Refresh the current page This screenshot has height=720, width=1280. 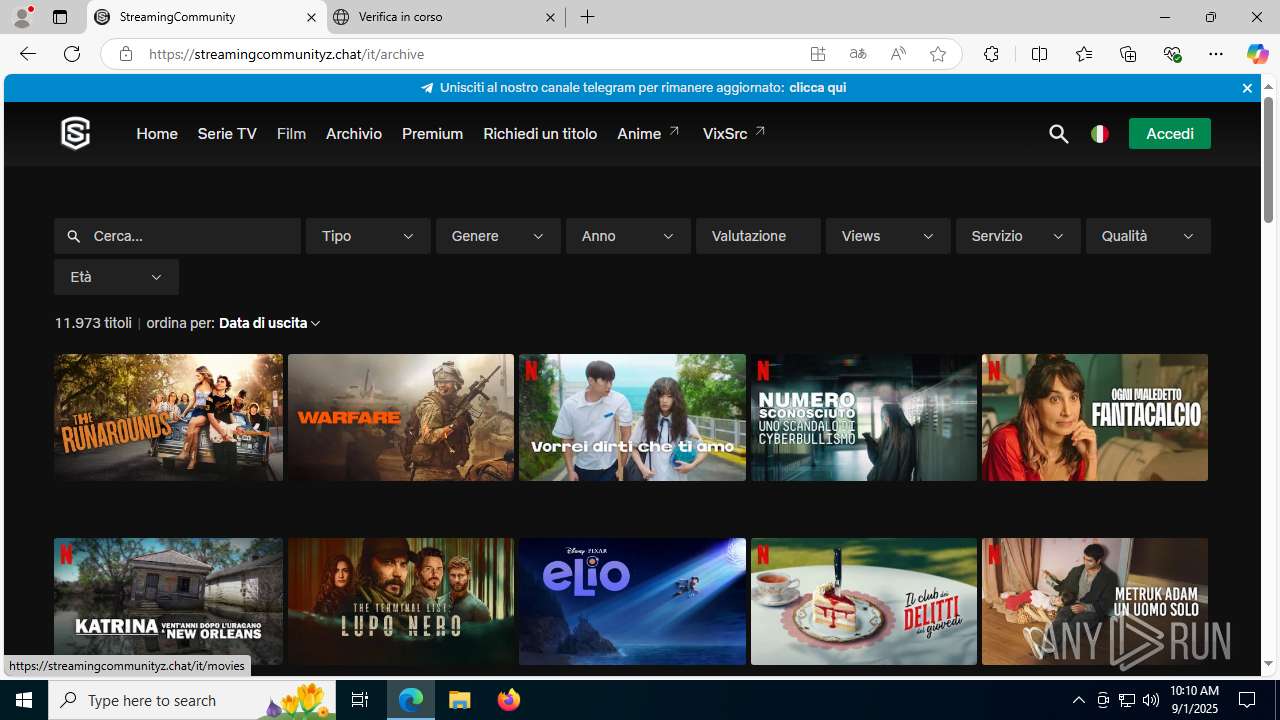pos(72,54)
